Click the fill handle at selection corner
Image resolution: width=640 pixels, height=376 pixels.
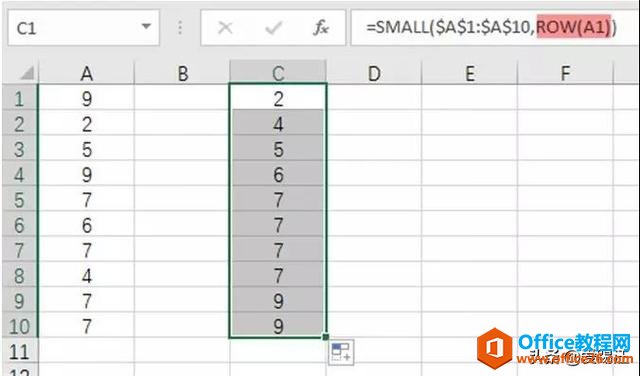tap(326, 337)
